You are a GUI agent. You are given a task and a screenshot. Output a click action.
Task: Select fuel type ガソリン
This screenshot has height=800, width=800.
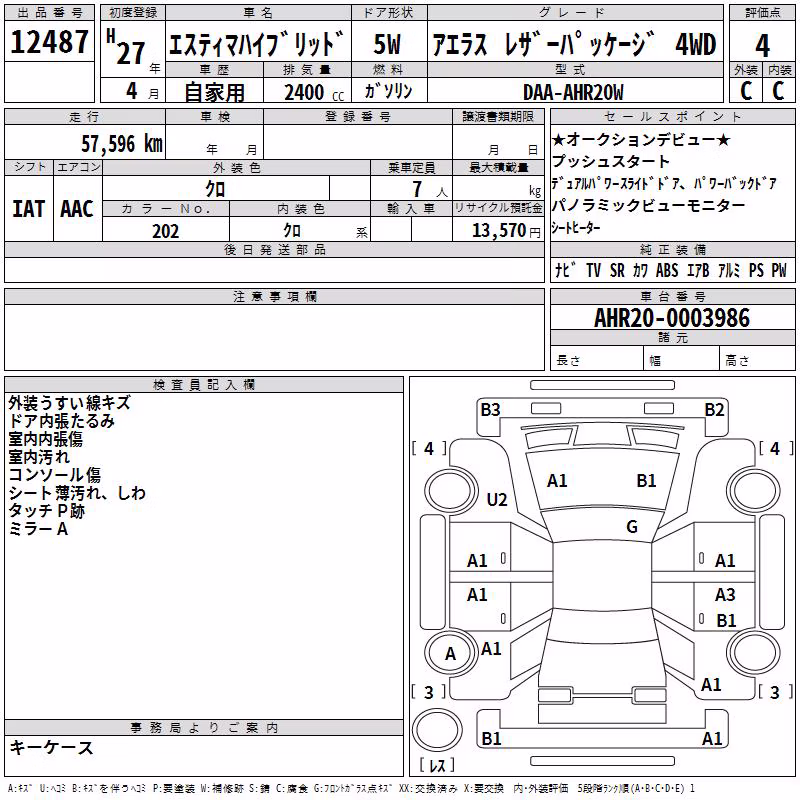point(388,91)
